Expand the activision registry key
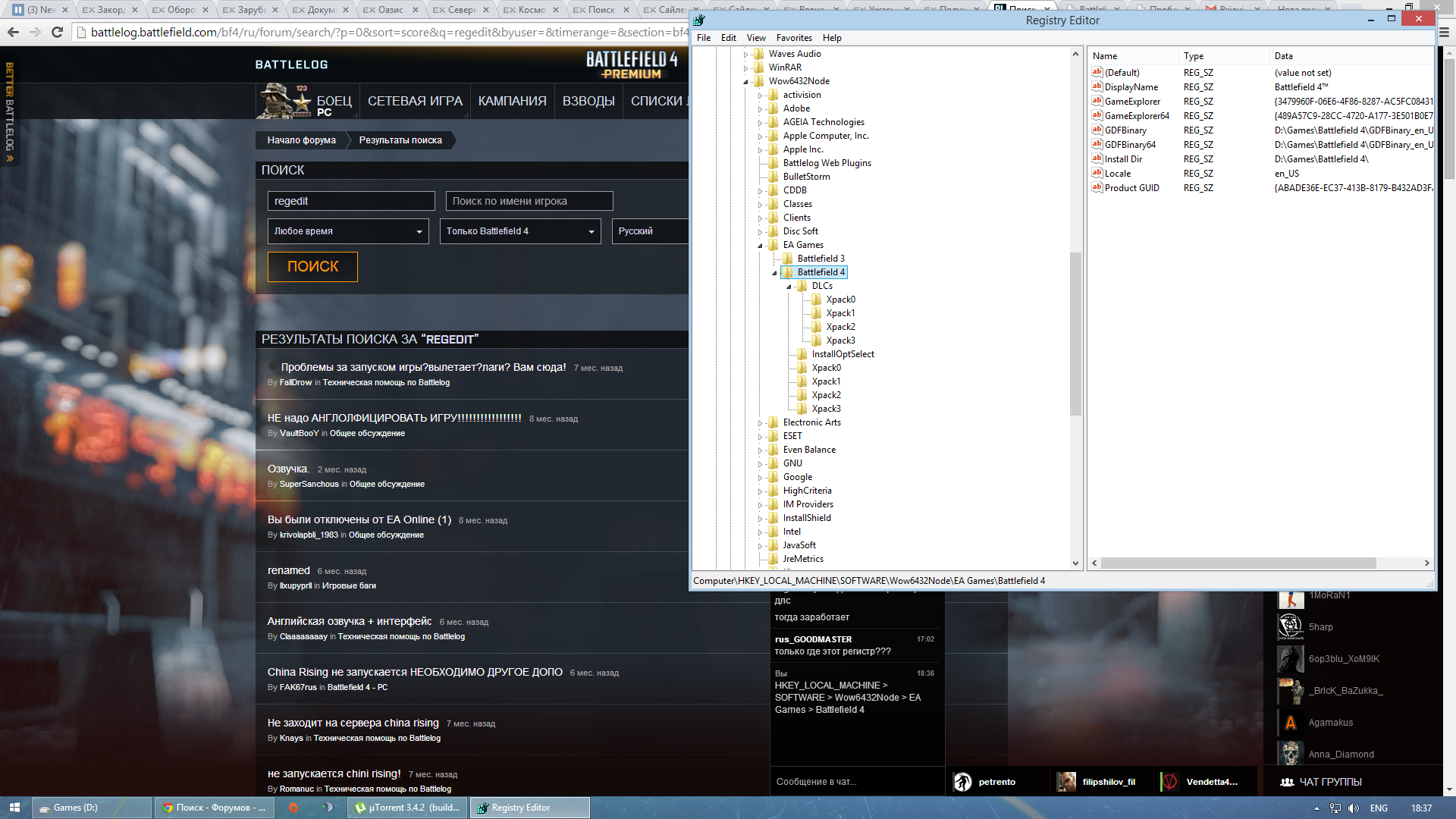 pos(760,96)
